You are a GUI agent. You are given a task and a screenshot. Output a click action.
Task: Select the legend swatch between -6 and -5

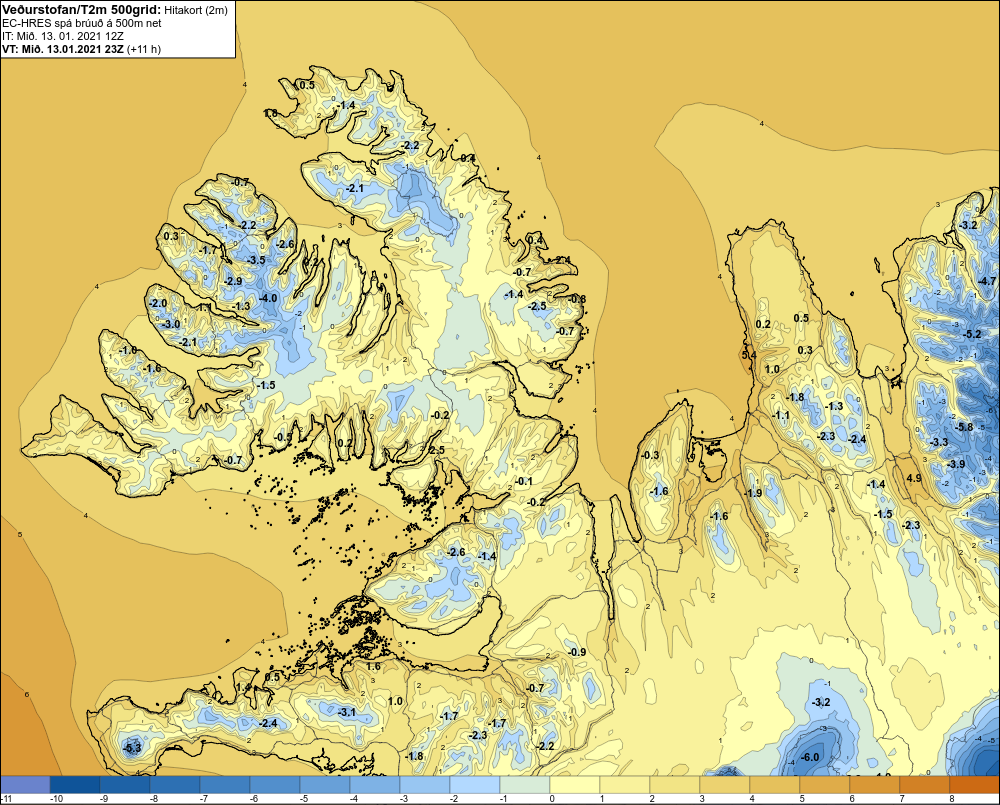coord(275,785)
